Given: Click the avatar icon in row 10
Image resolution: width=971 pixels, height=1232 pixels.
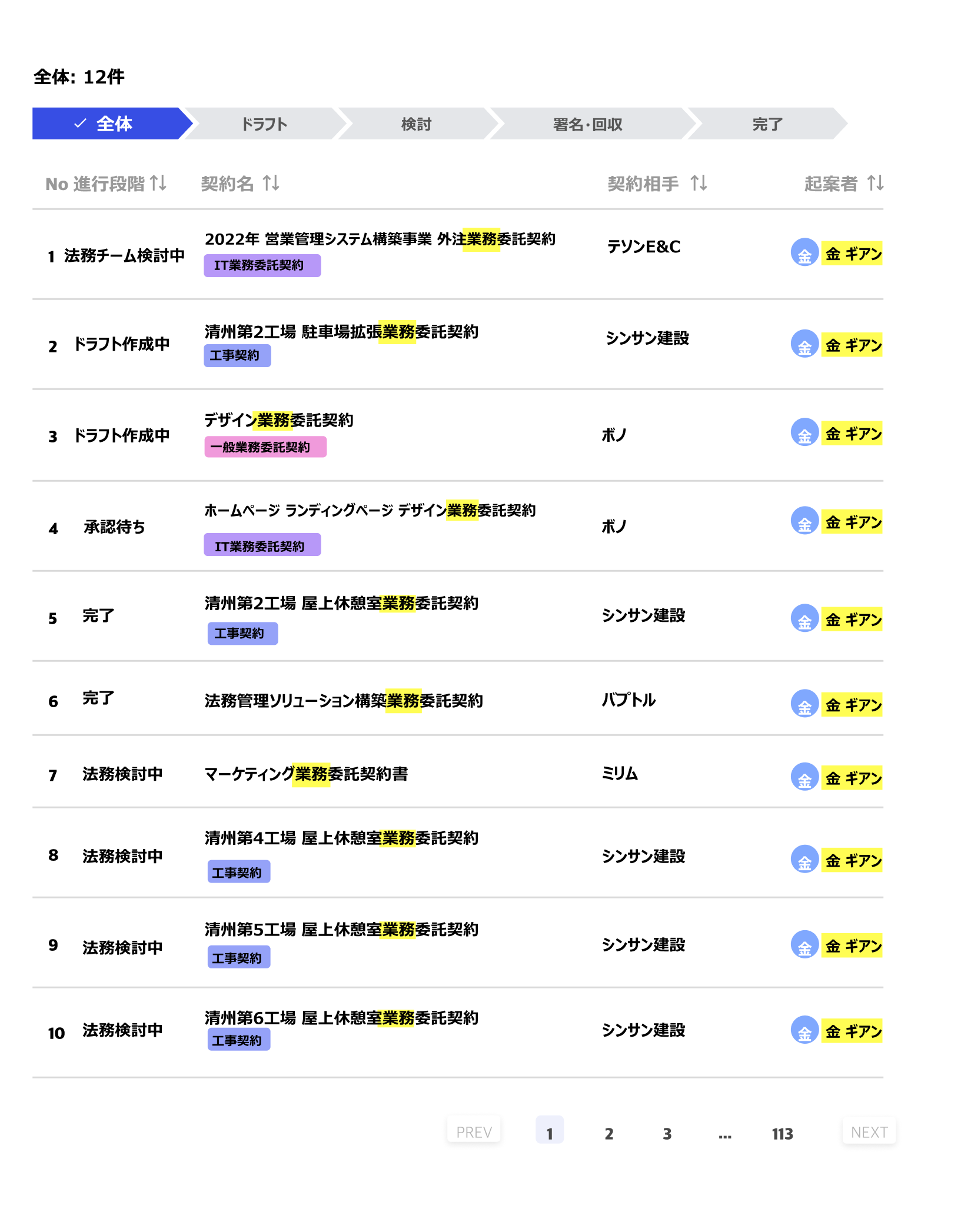Looking at the screenshot, I should [804, 1030].
